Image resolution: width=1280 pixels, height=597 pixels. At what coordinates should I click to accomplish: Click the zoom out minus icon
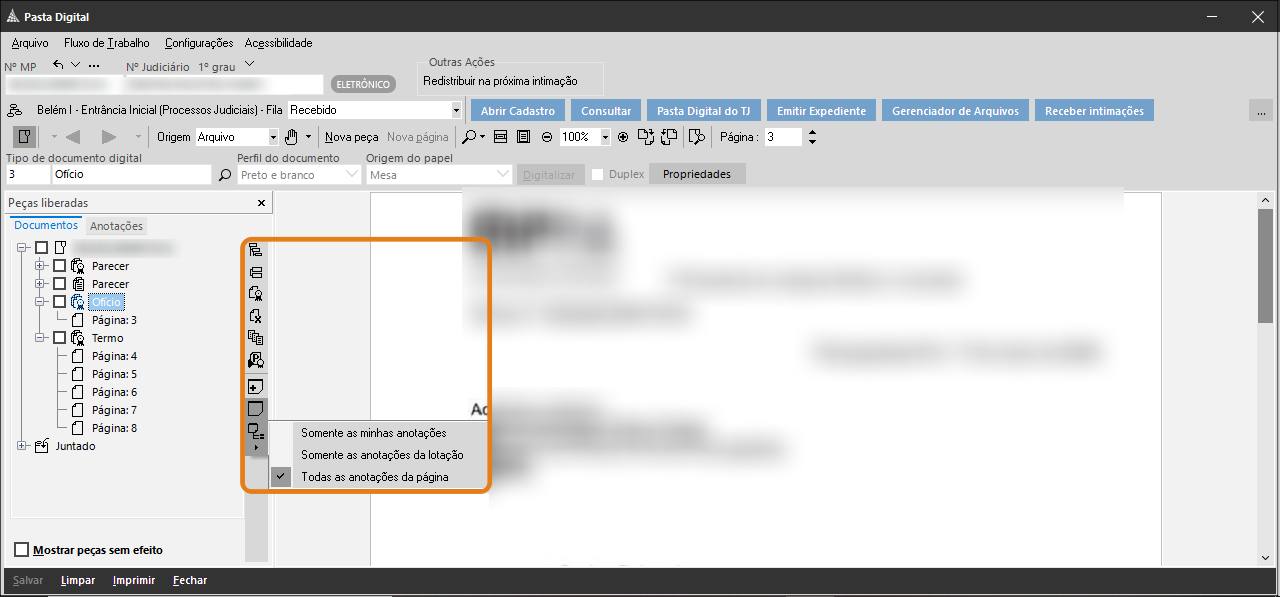point(547,137)
